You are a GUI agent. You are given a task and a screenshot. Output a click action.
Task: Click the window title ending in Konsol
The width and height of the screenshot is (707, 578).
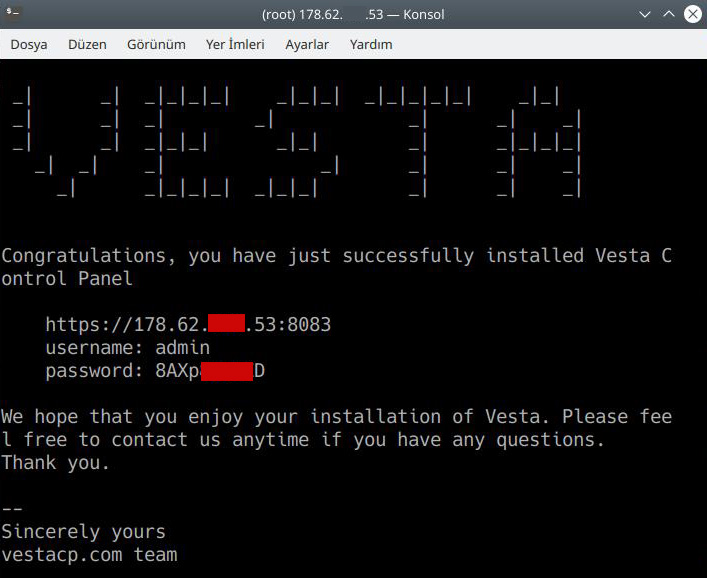(353, 14)
